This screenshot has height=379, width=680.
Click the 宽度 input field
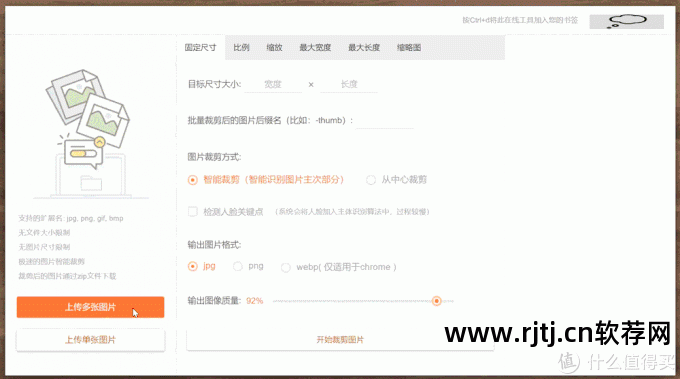coord(273,85)
